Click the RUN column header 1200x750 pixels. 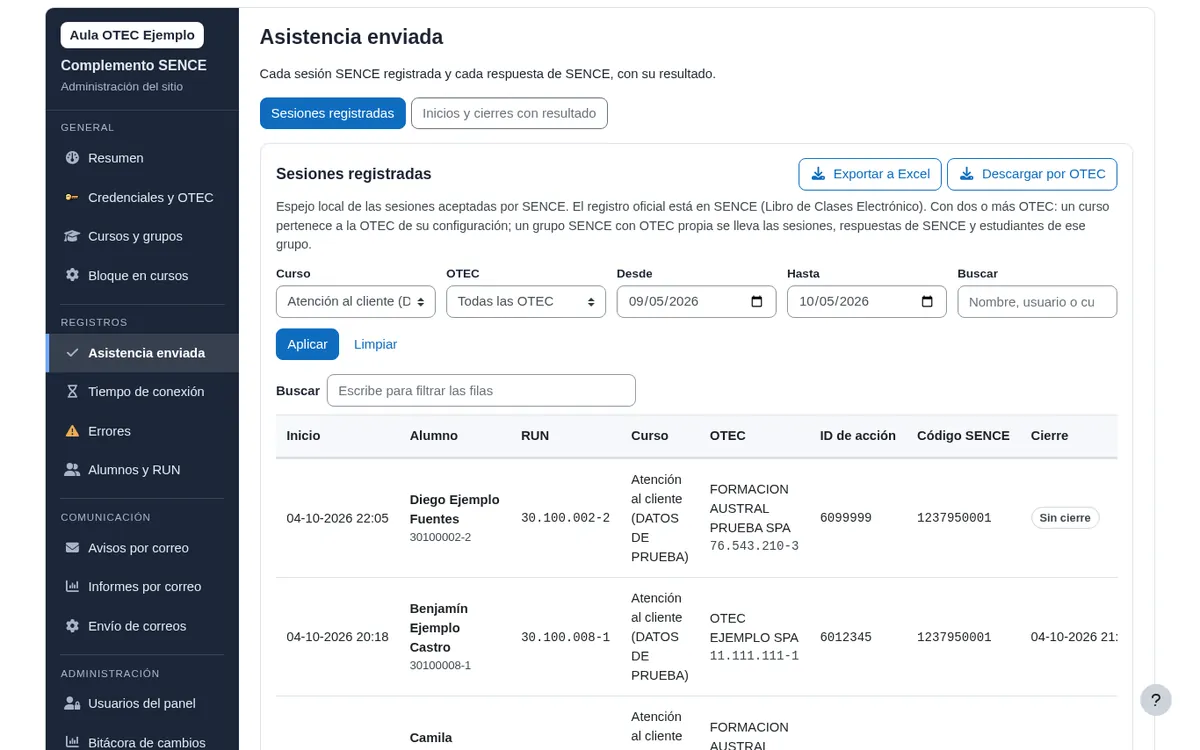pos(535,436)
